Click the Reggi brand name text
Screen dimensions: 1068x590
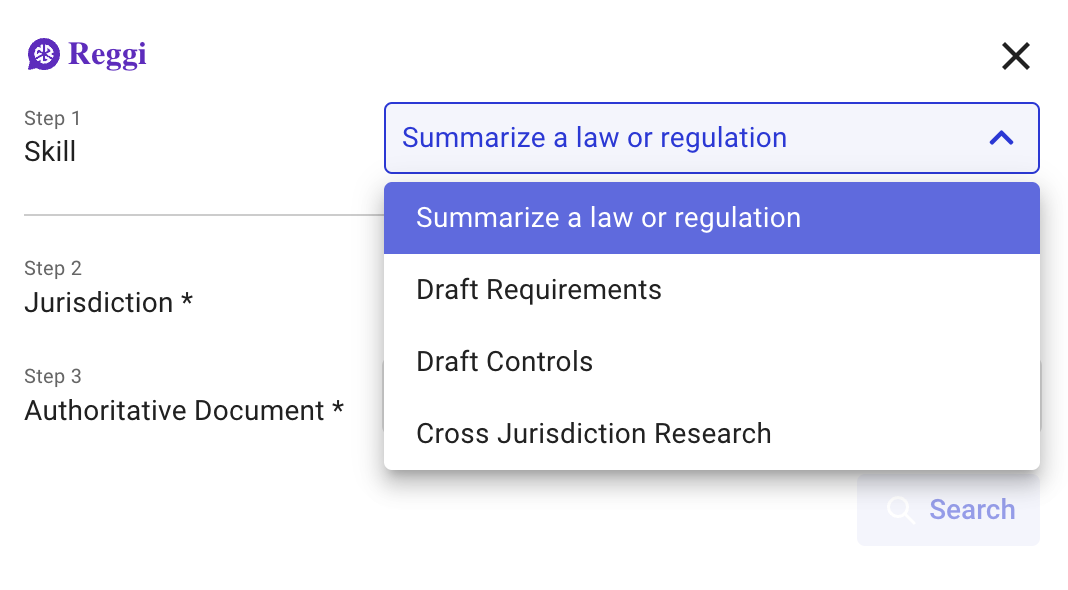click(107, 54)
